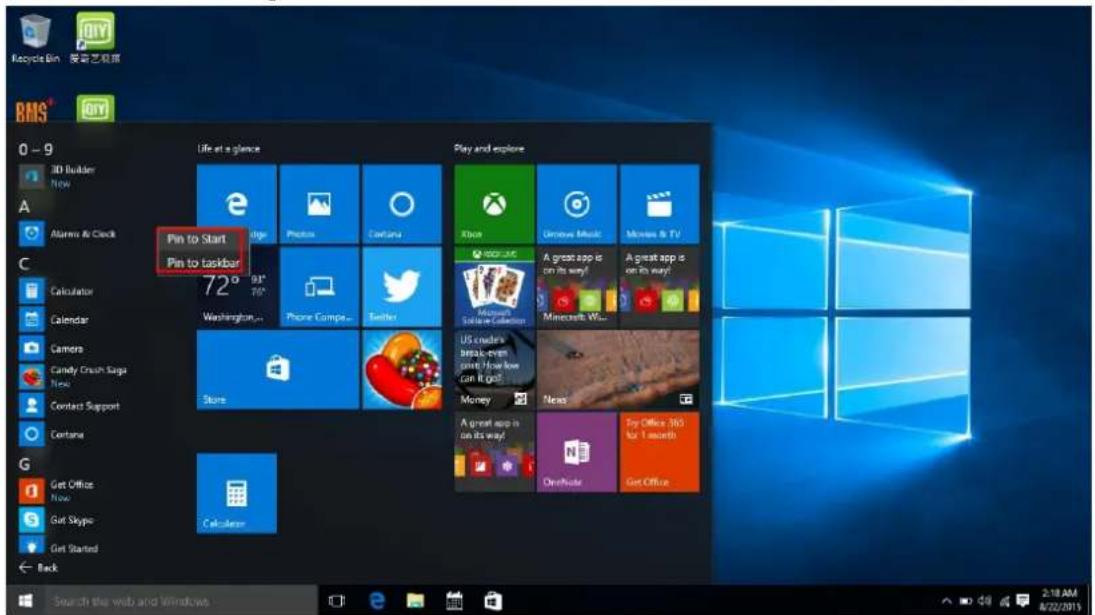Open volume control in system tray
Image resolution: width=1095 pixels, height=615 pixels.
(985, 601)
